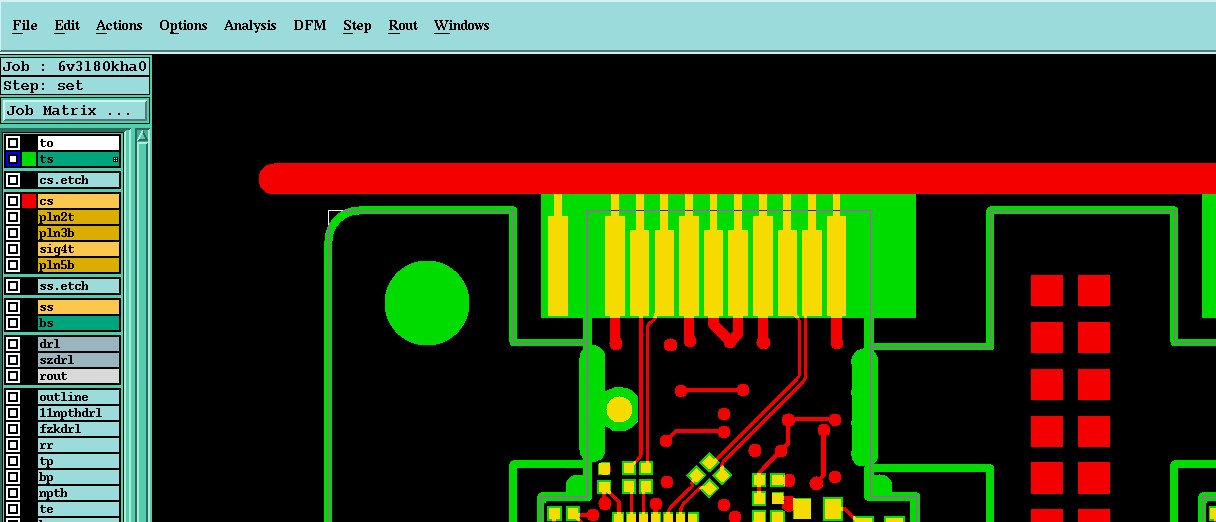Select the 'outline' layer name
Screen dimensions: 1216x522
click(x=79, y=397)
